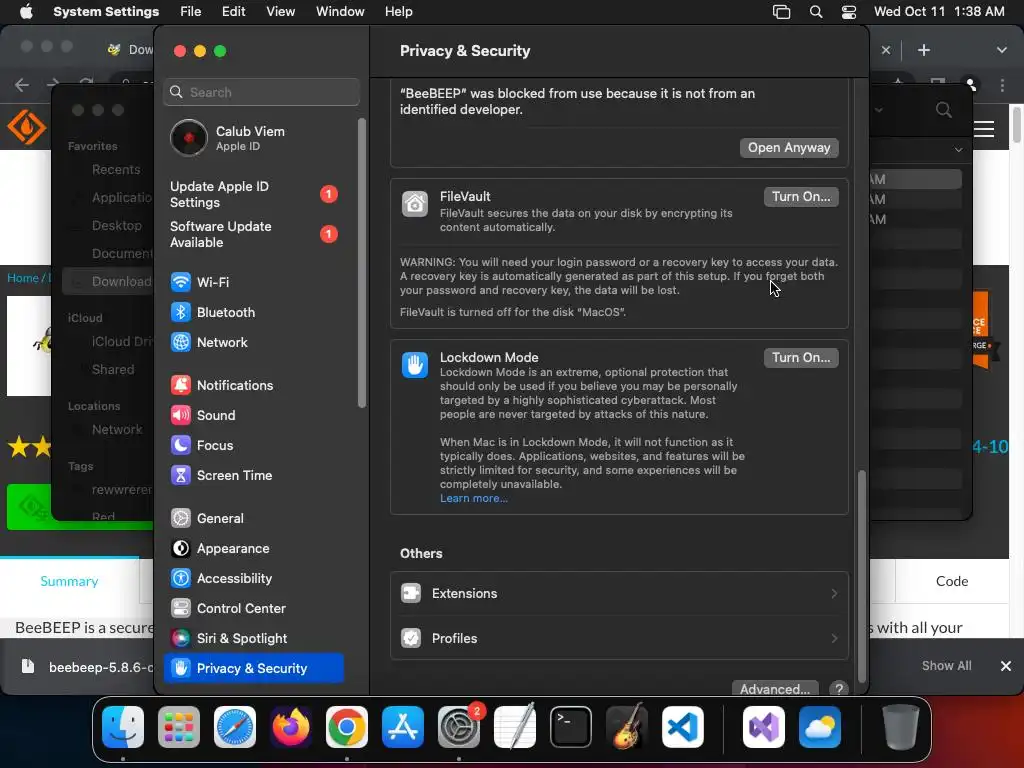
Task: Open App Store from Dock
Action: pos(403,727)
